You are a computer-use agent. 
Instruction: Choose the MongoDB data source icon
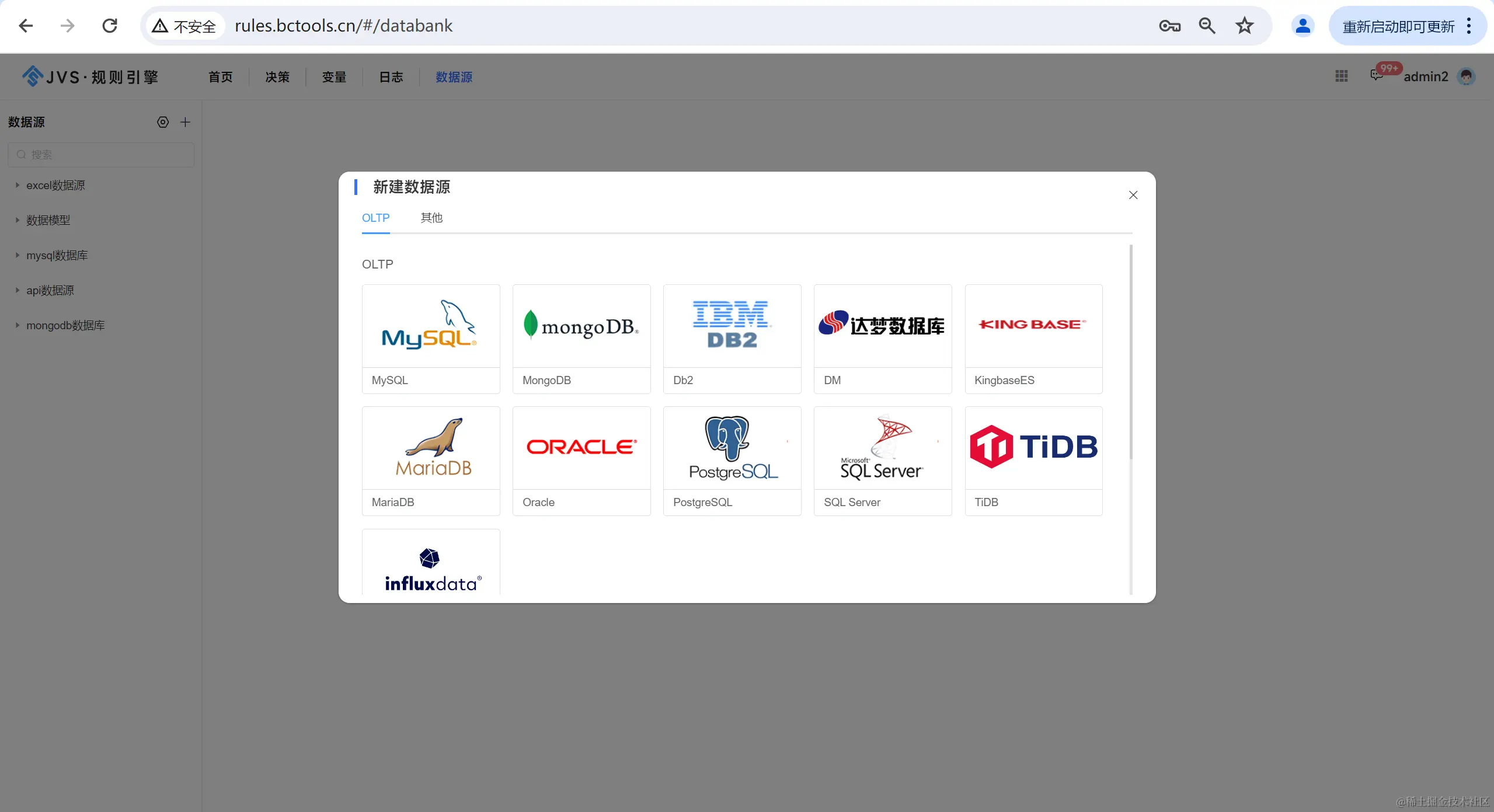click(x=581, y=326)
